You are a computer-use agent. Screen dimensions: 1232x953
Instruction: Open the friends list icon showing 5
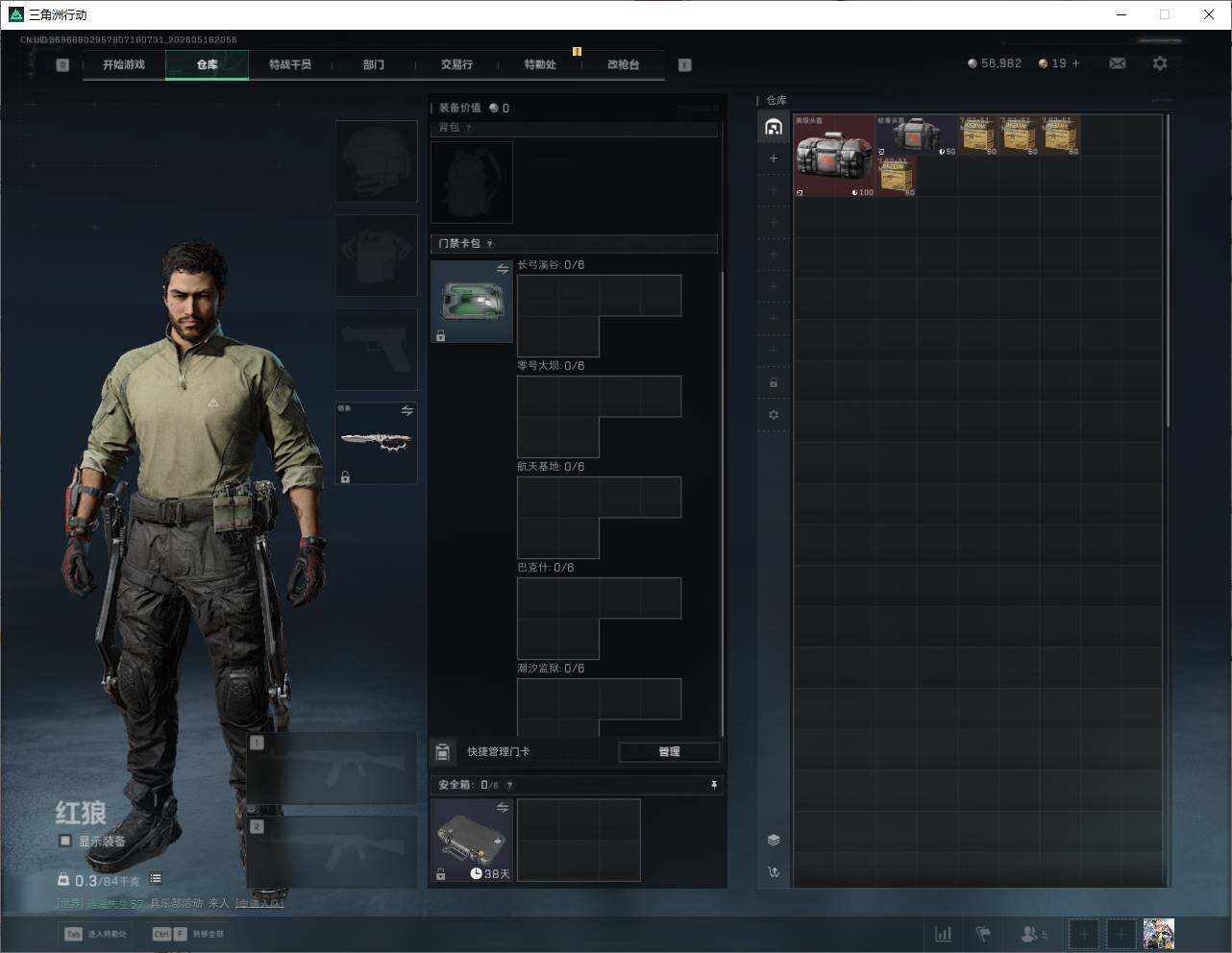pos(1034,934)
